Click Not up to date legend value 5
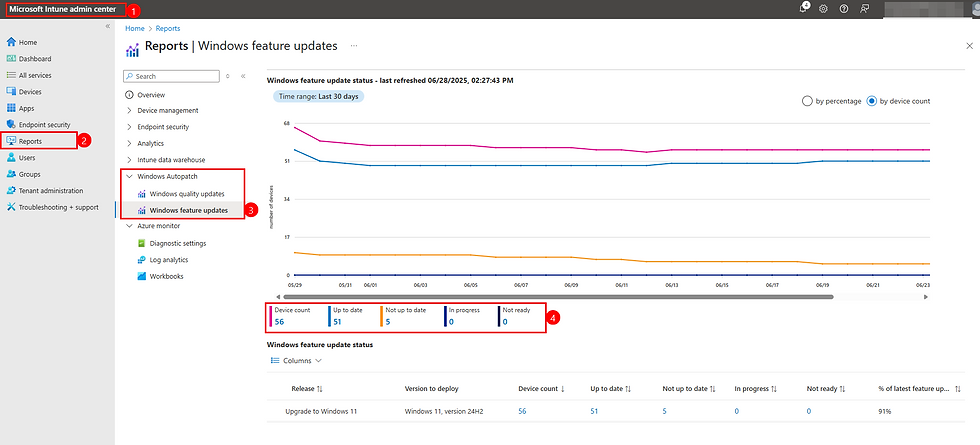980x445 pixels. 388,322
